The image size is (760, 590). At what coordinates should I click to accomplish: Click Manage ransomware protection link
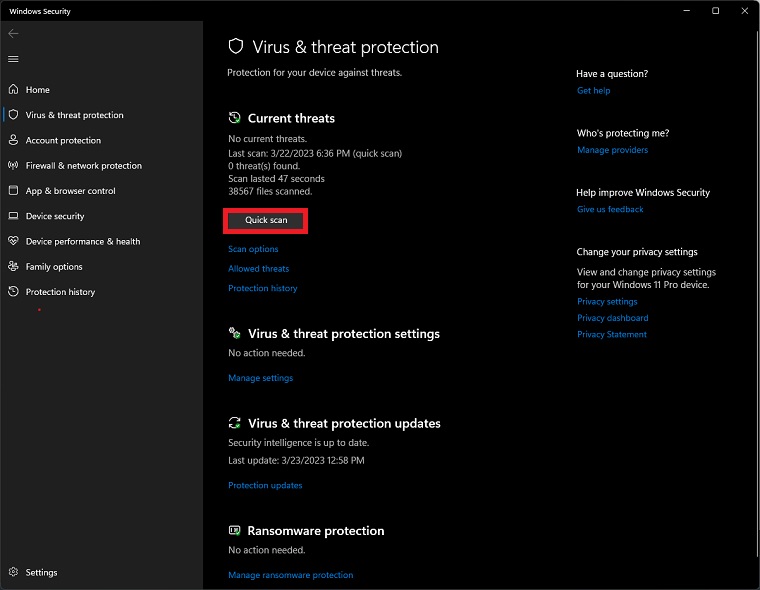point(290,575)
